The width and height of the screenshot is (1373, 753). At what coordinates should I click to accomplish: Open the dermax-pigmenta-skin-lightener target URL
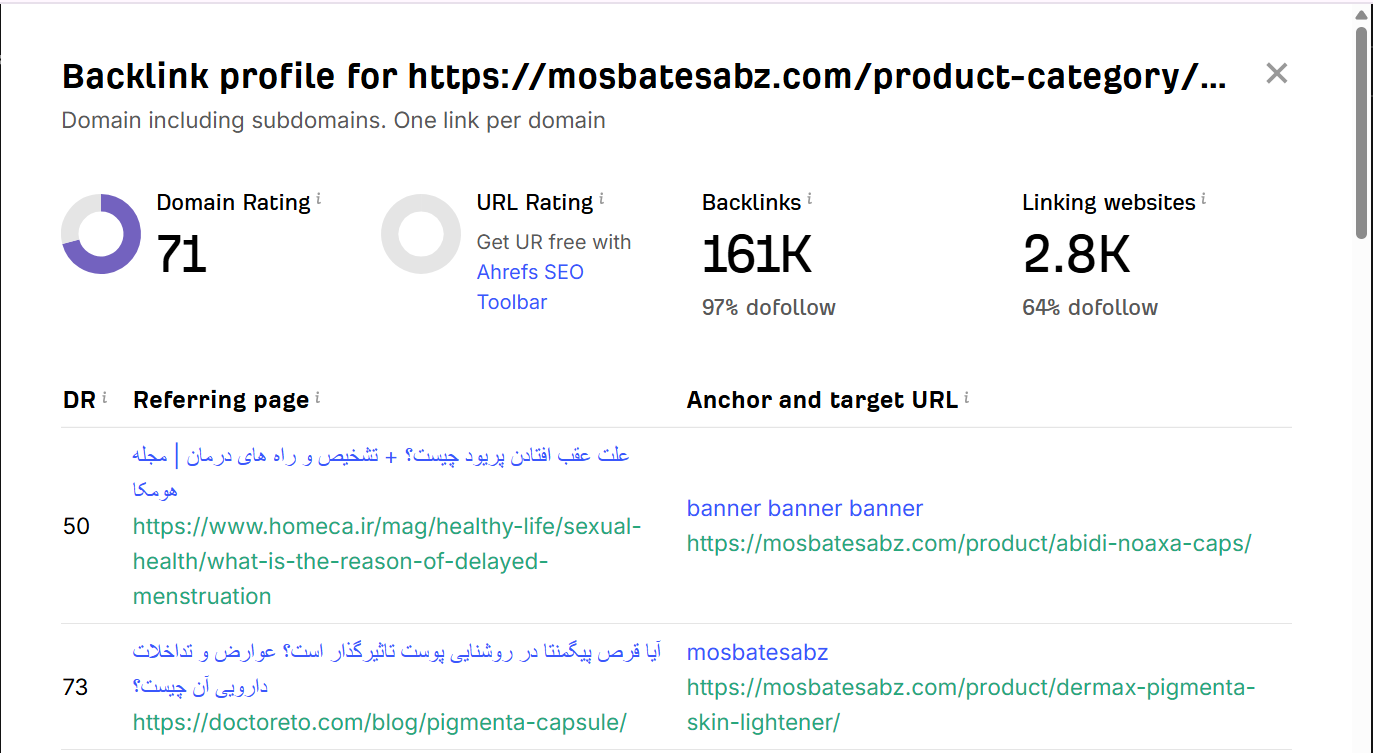(x=970, y=688)
